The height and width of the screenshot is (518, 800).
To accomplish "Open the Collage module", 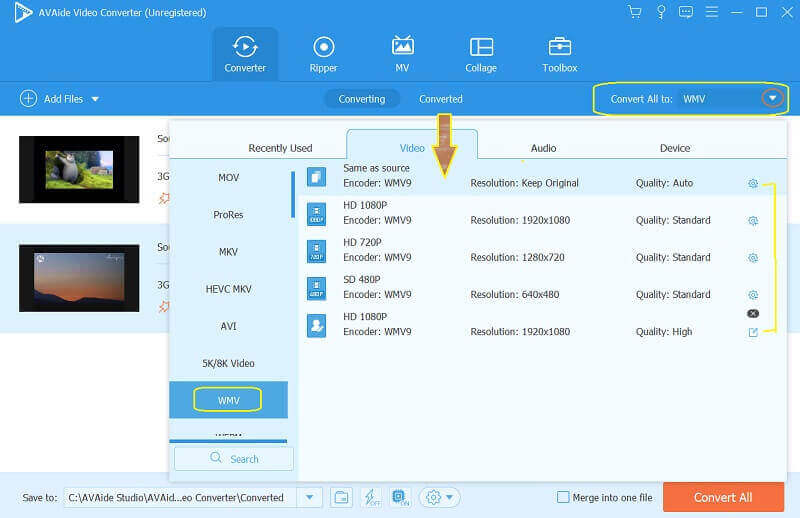I will coord(481,54).
